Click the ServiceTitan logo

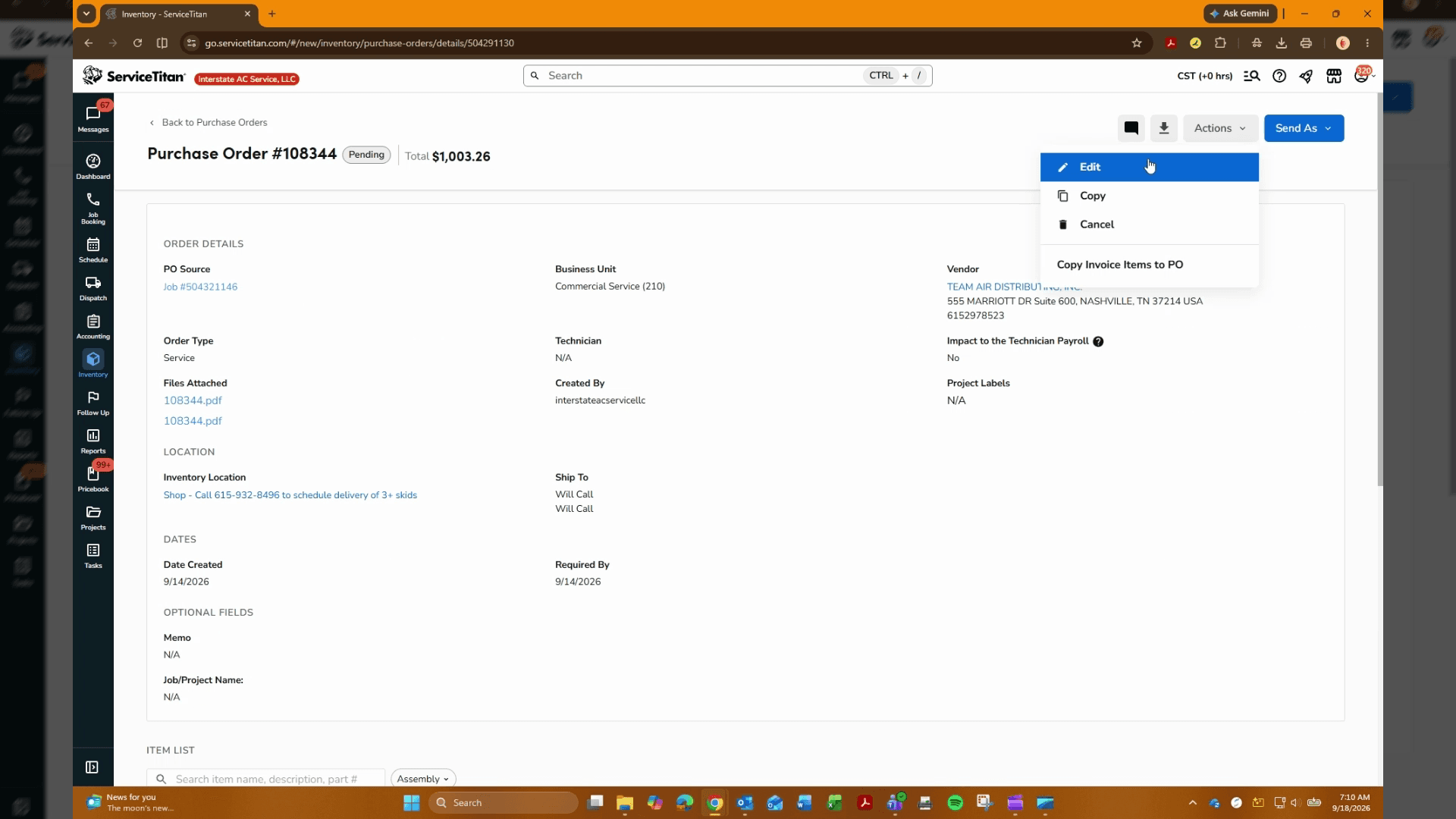pos(133,76)
